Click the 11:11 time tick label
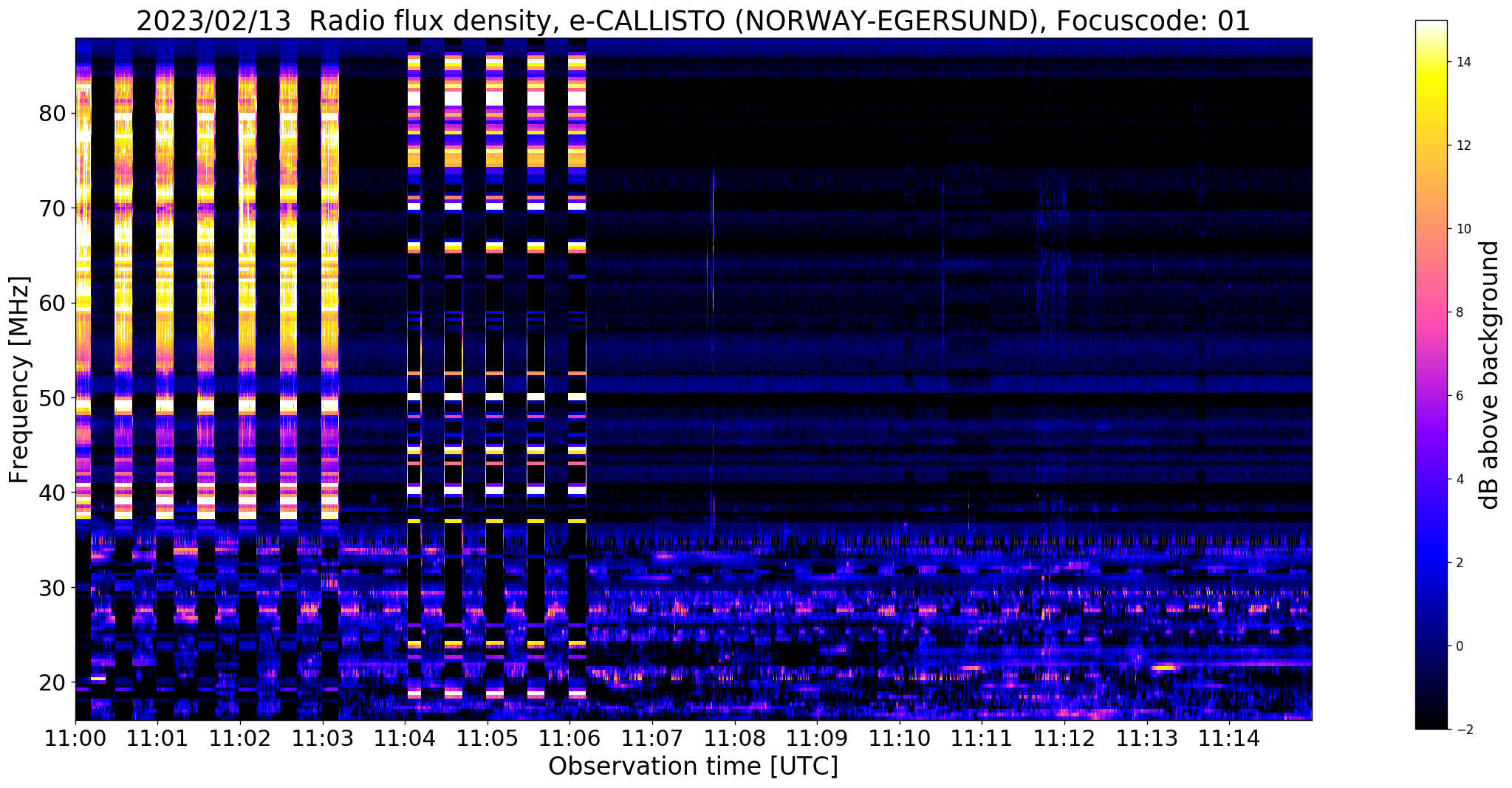 point(982,739)
